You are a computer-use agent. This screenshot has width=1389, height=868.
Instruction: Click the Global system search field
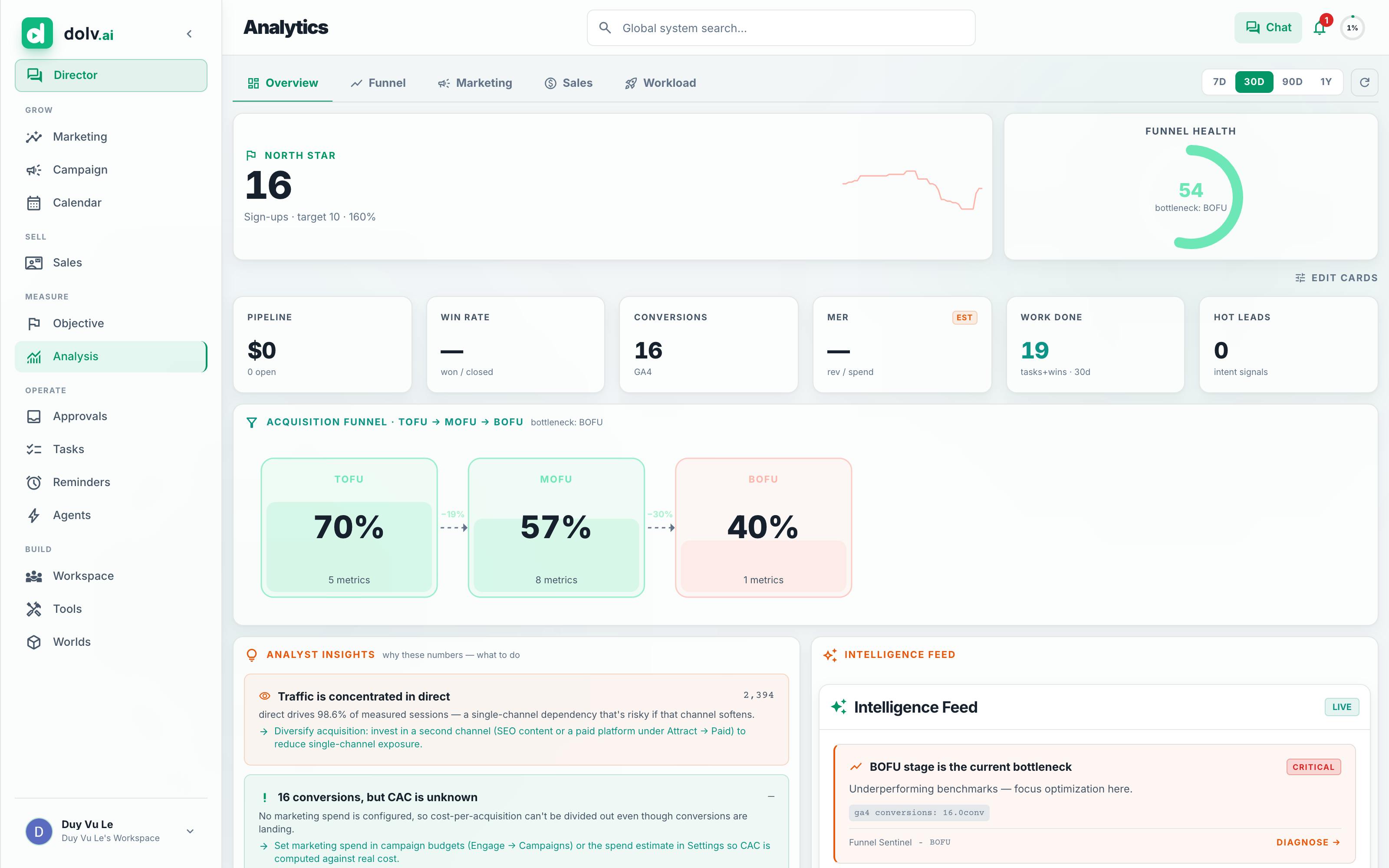[780, 27]
